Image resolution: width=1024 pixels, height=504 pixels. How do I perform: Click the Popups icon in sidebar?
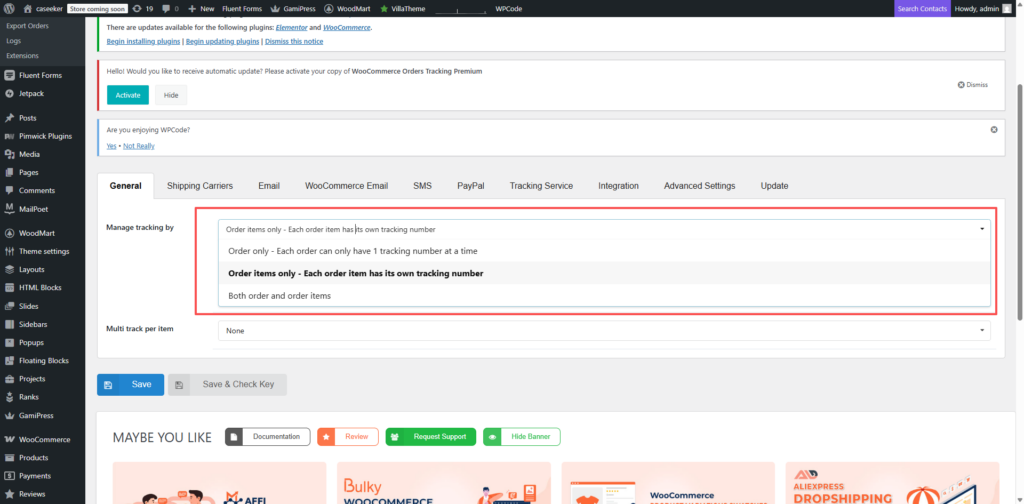(9, 342)
